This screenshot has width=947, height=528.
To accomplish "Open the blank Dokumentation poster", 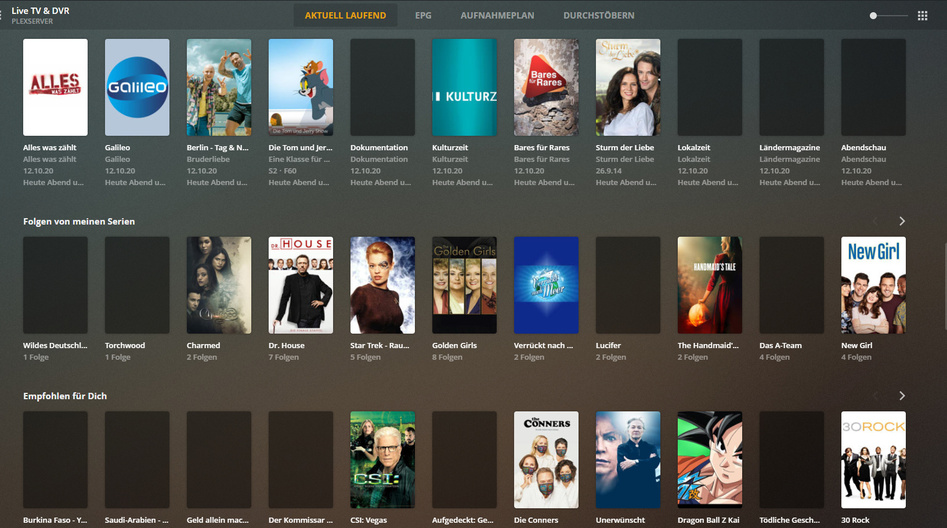I will click(382, 88).
